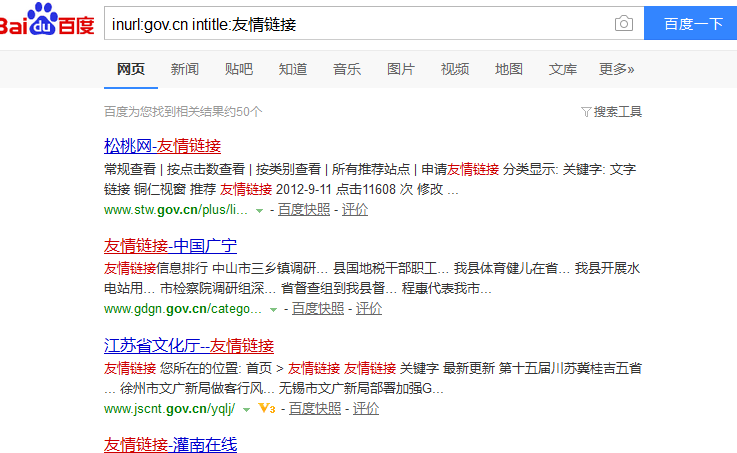Expand arrow beside www.gdgn.gov.cn URL
This screenshot has height=453, width=737.
tap(273, 310)
